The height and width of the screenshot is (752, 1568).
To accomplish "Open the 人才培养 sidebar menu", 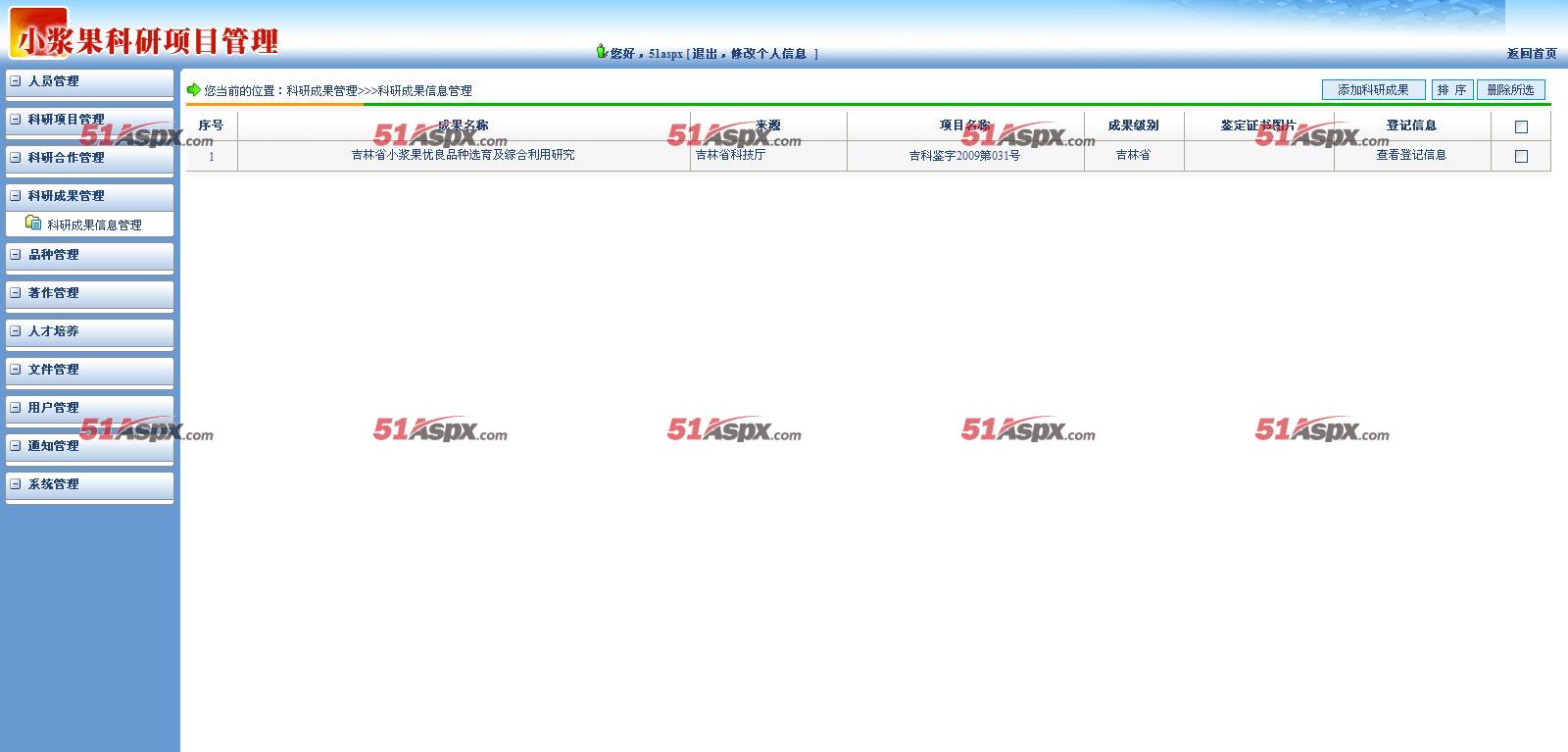I will 89,331.
